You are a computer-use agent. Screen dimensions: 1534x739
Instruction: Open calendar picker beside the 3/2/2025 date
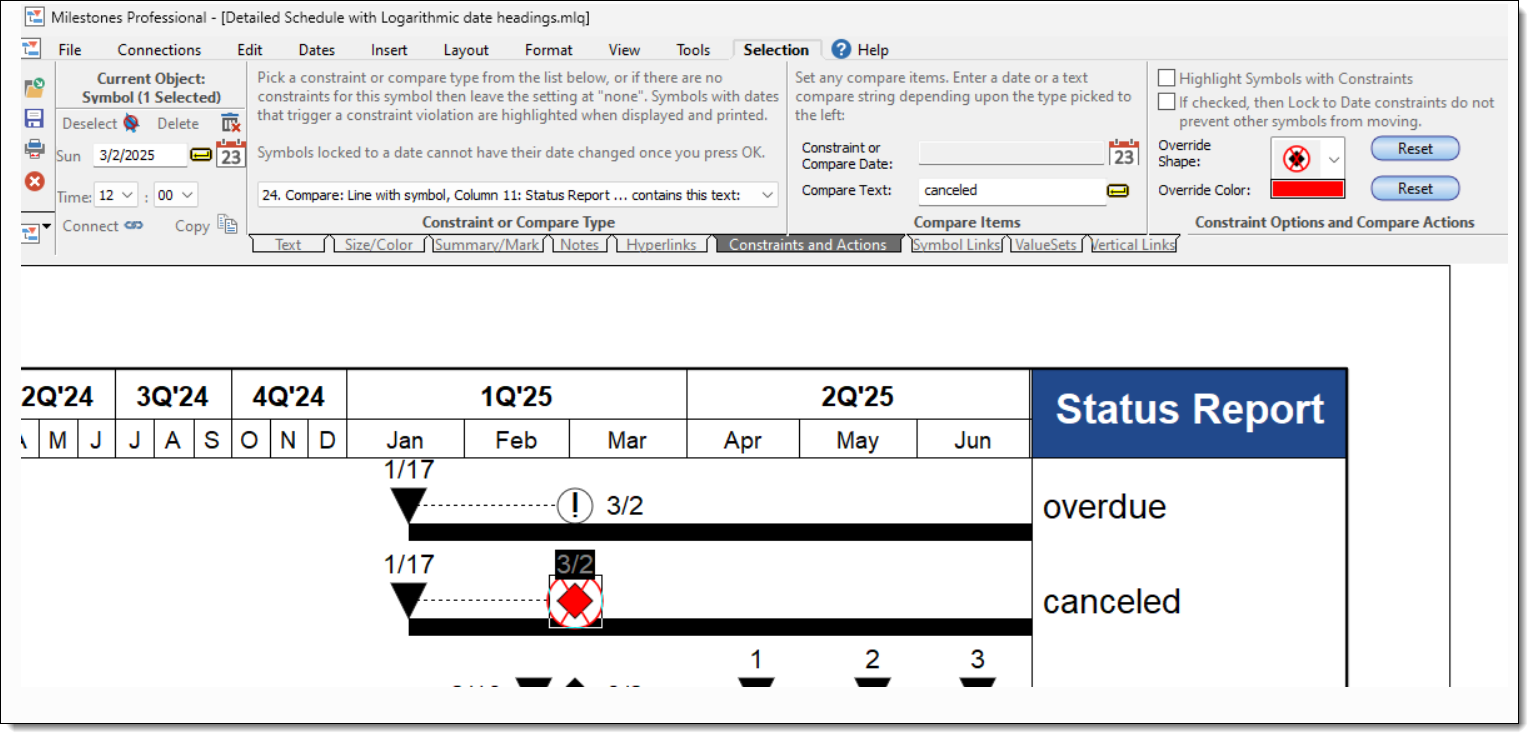(x=231, y=155)
